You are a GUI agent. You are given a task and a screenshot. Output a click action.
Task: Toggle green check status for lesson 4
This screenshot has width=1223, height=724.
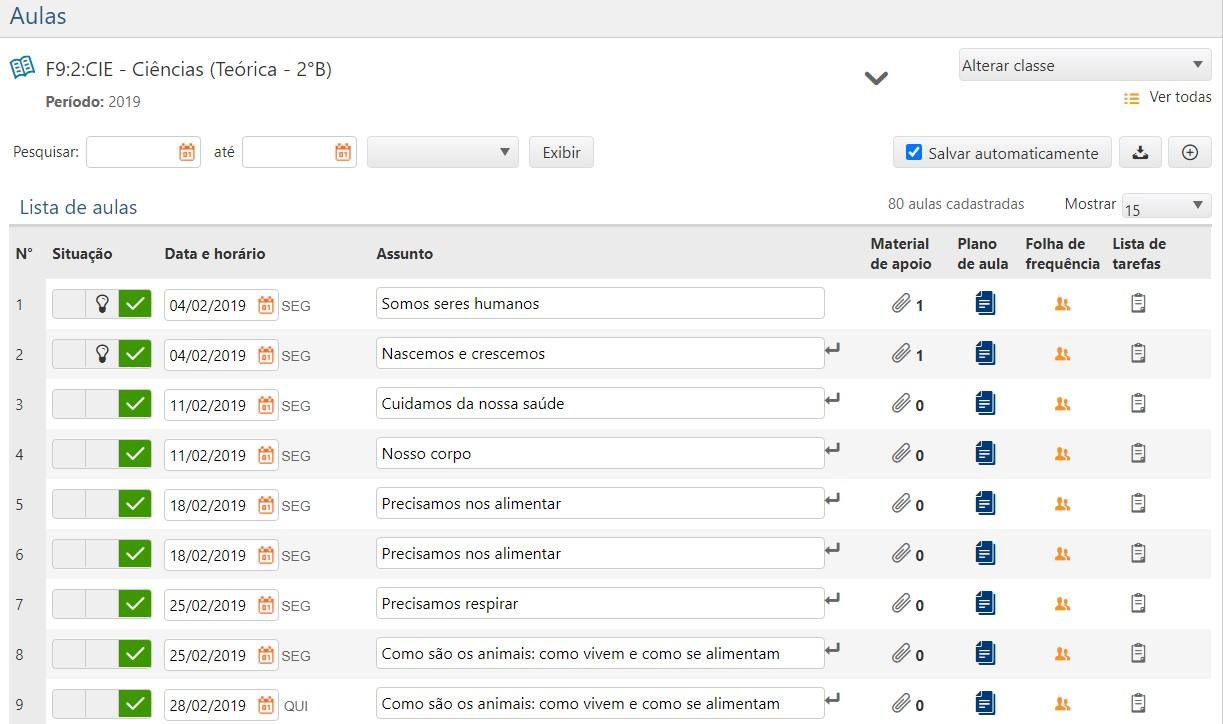pos(135,454)
